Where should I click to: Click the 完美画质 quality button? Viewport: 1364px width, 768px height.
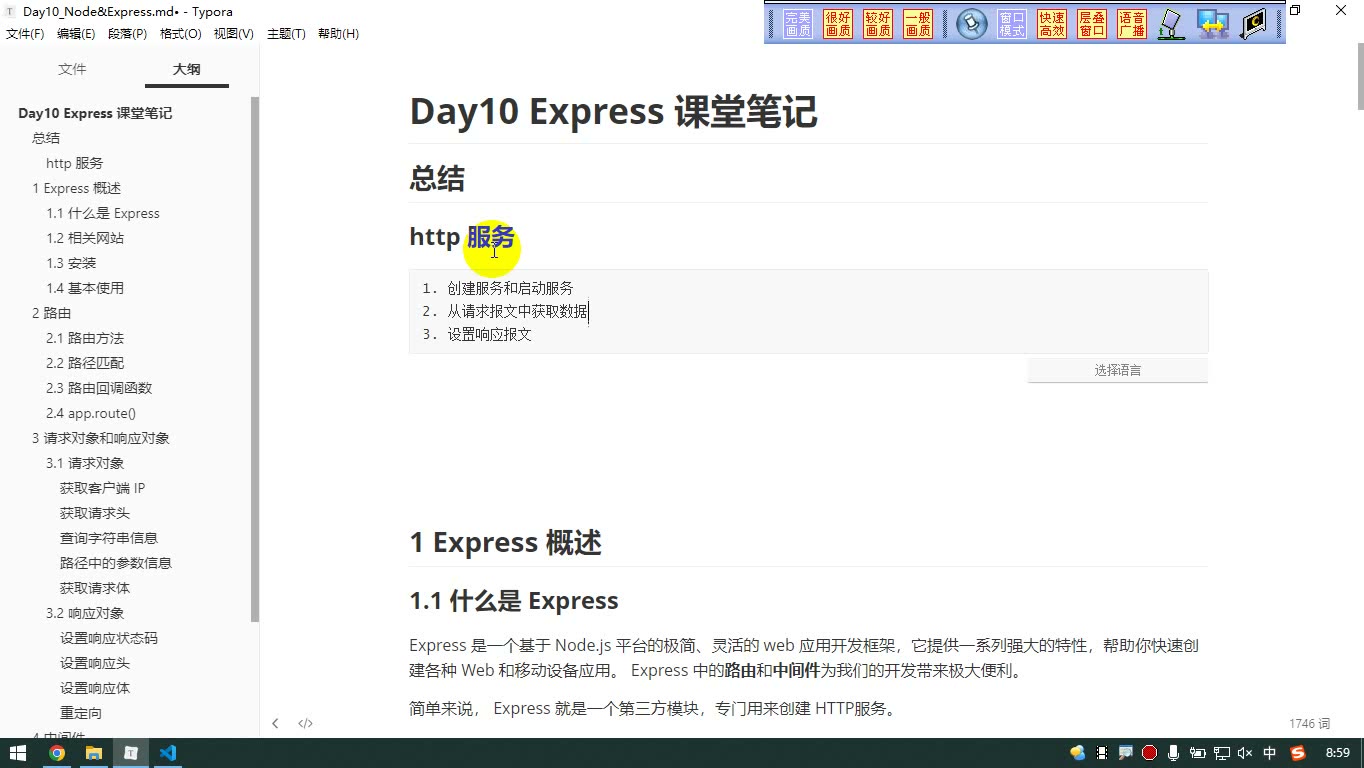[798, 24]
